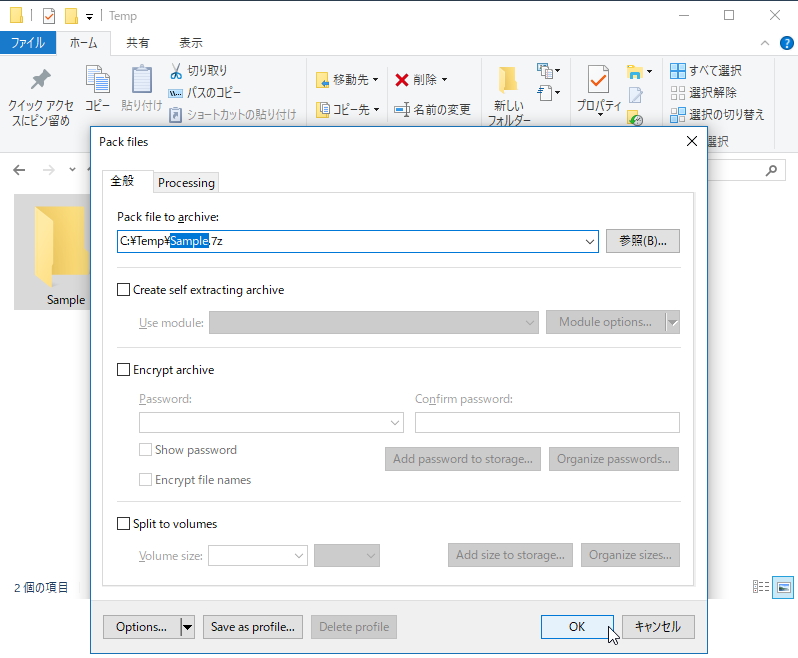
Task: Enable Create self extracting archive
Action: (123, 290)
